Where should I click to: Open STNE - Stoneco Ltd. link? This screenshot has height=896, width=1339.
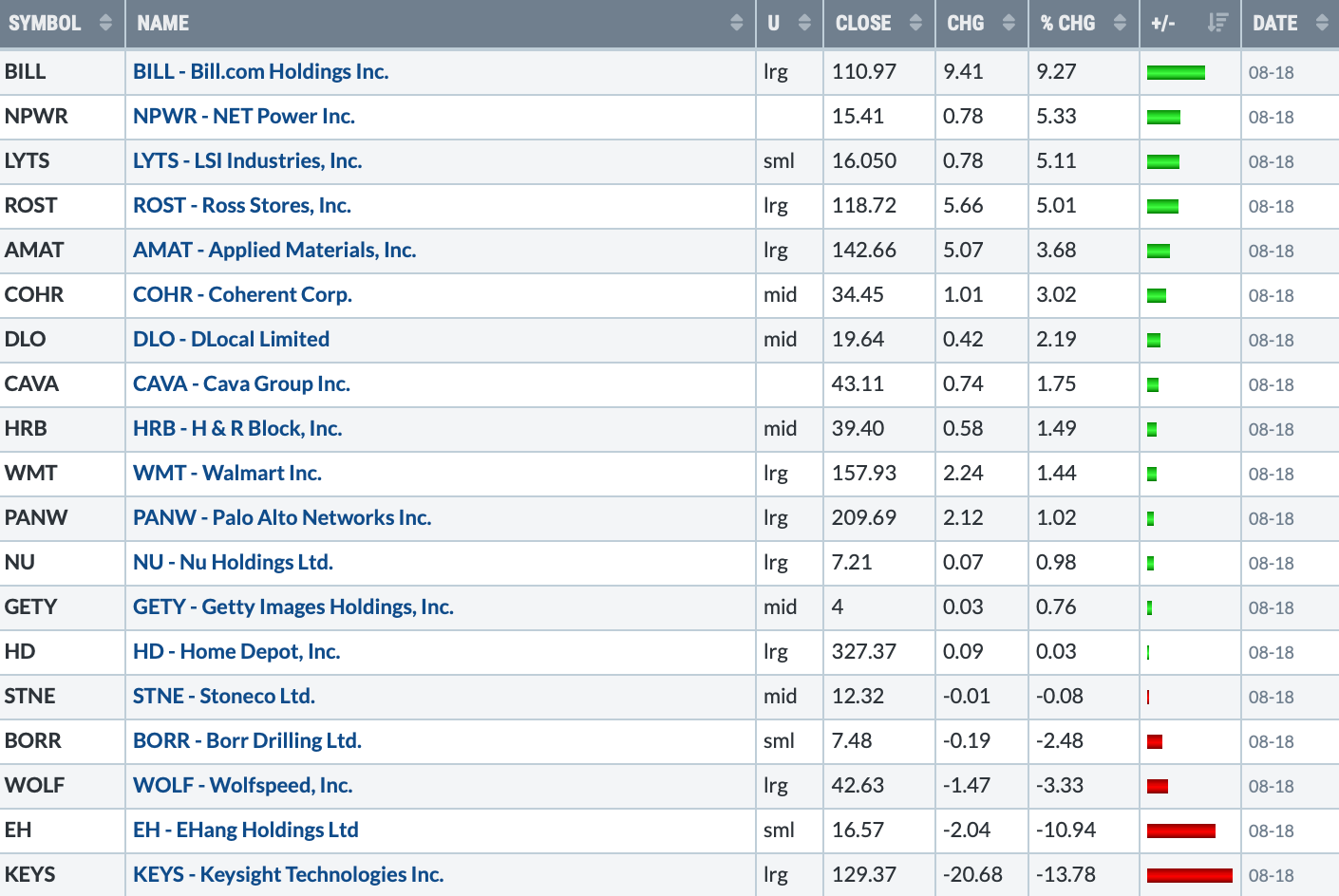tap(224, 696)
